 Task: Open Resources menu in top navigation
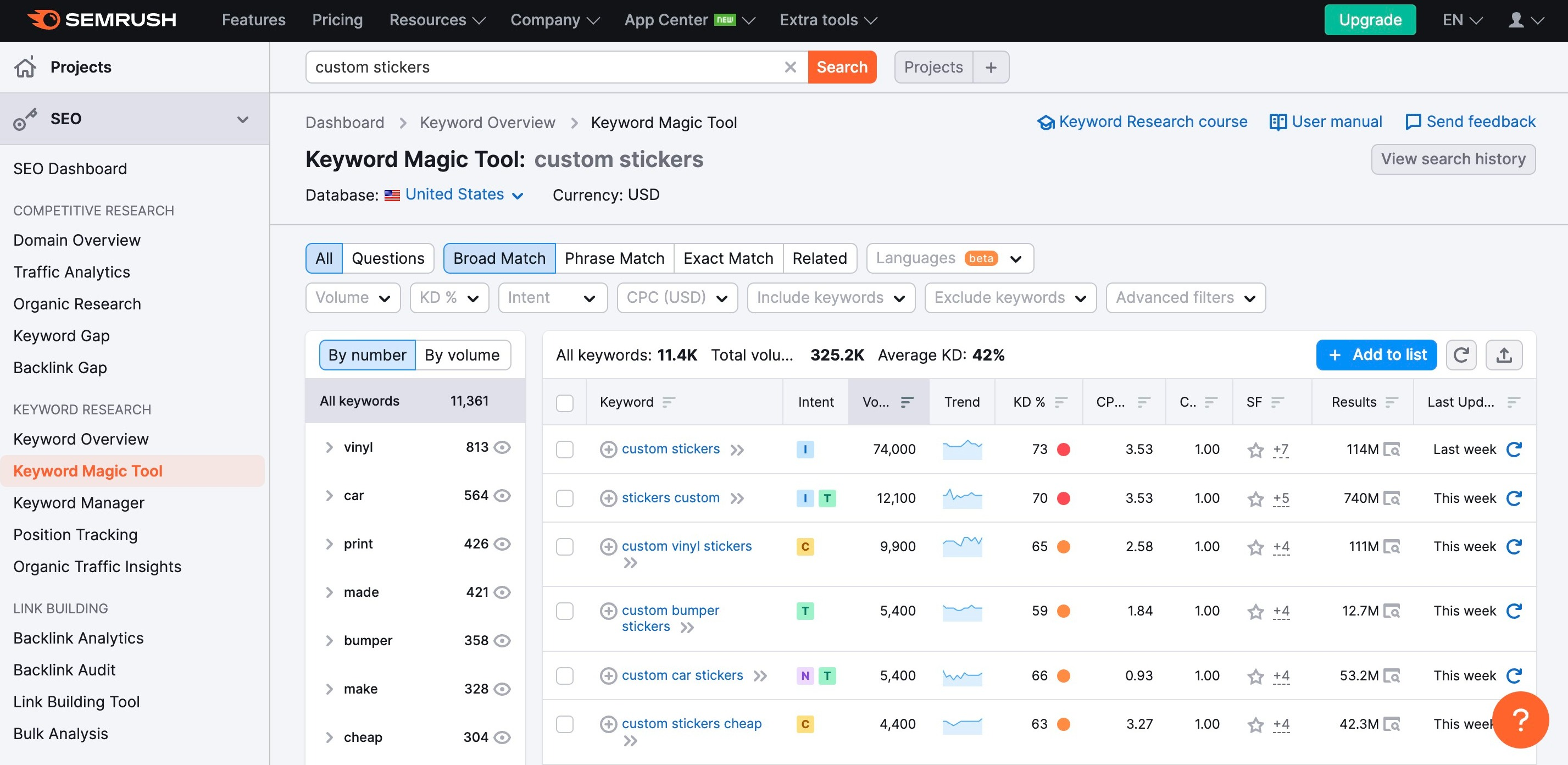[x=437, y=20]
